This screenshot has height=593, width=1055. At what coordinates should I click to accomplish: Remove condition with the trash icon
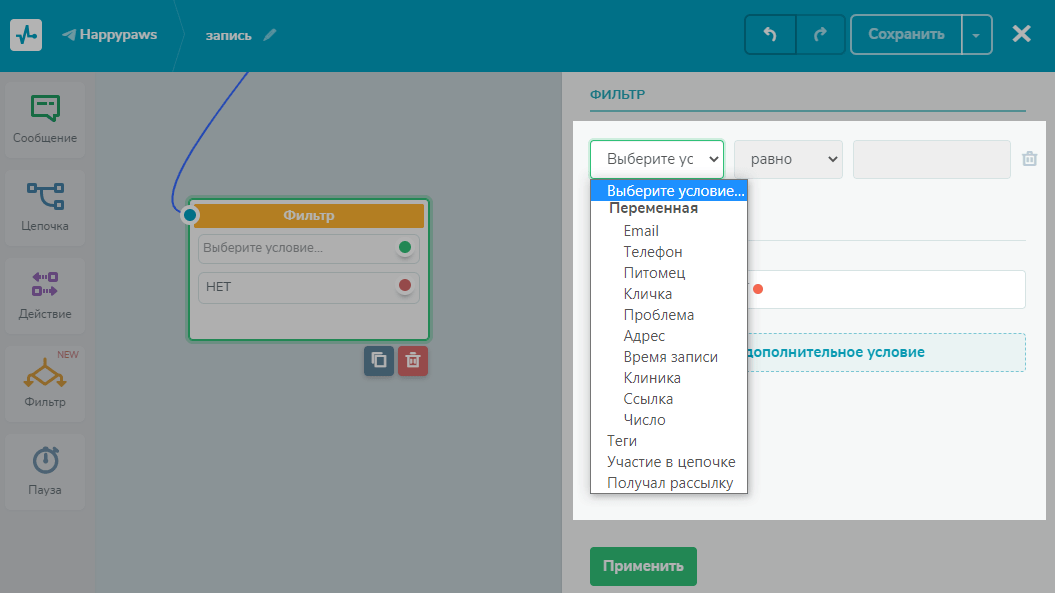click(x=1029, y=159)
